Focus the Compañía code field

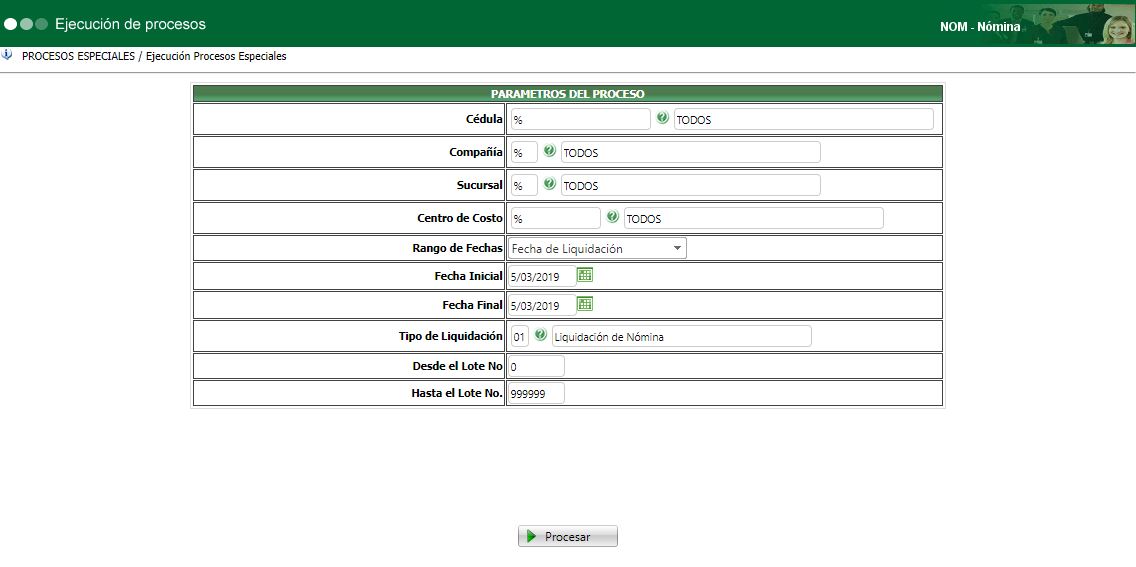523,152
